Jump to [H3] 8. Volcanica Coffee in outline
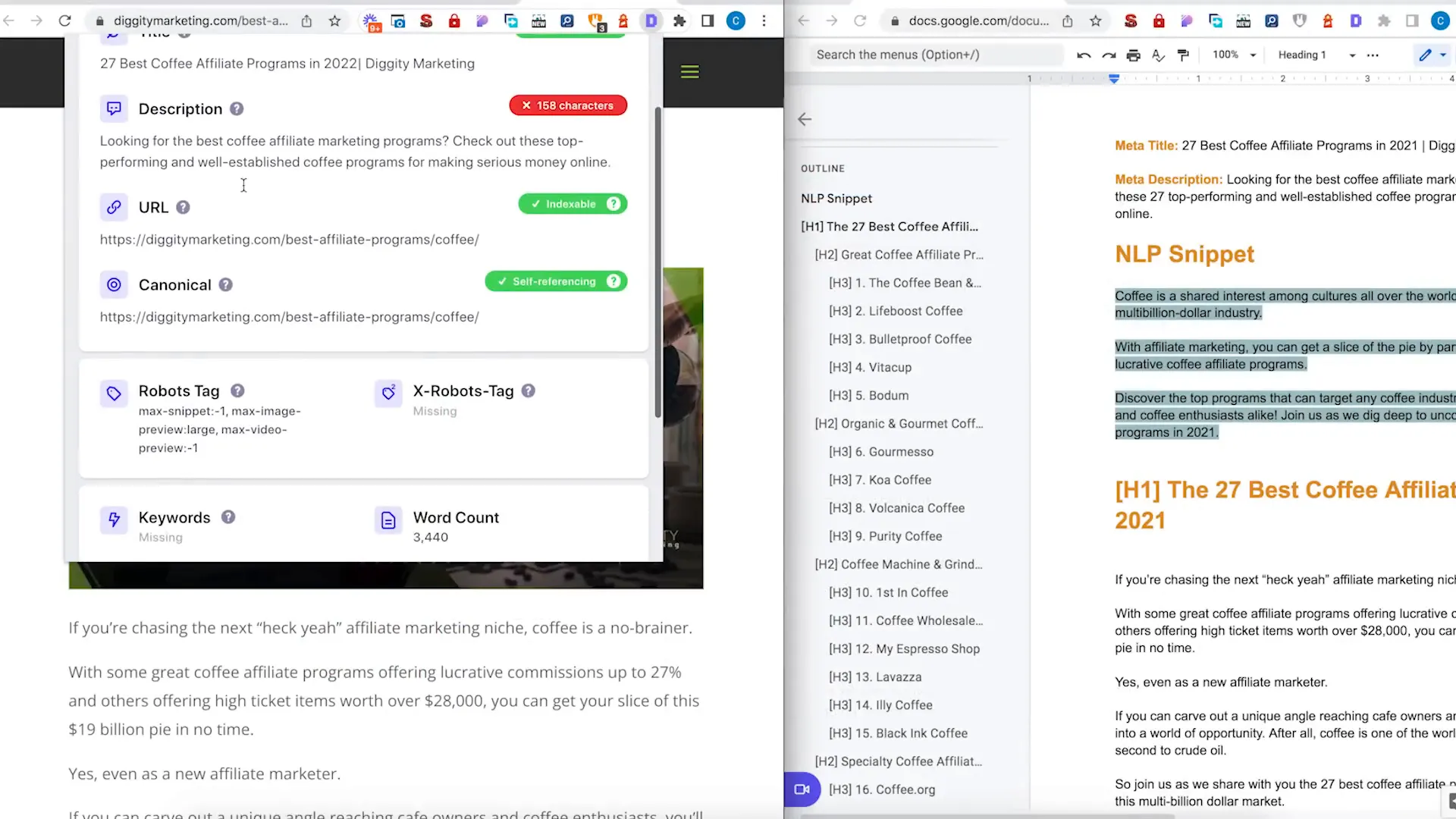The width and height of the screenshot is (1456, 819). (x=896, y=508)
